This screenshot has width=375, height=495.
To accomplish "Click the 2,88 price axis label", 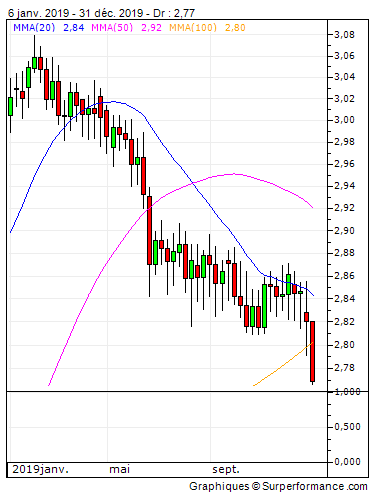I will [344, 253].
